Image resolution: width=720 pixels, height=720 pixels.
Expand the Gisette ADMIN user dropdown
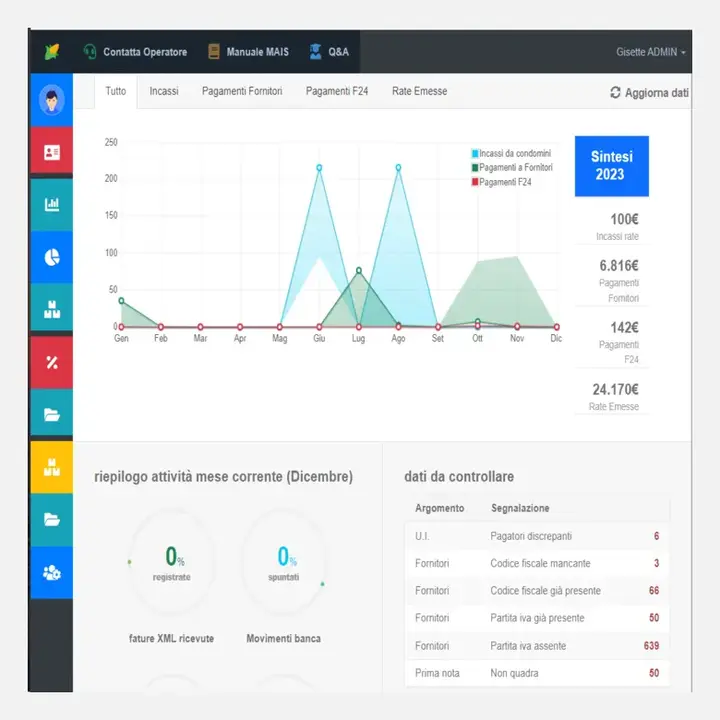651,52
